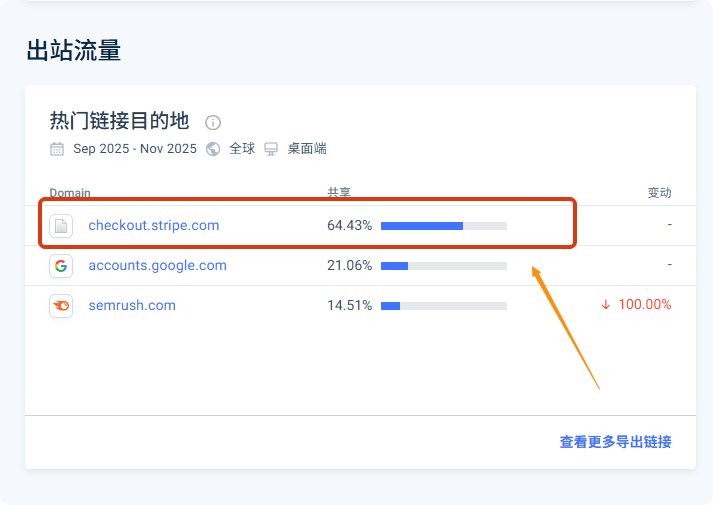Click the Sep 2025 - Nov 2025 date range
Screen dimensions: 713x505
(x=135, y=149)
